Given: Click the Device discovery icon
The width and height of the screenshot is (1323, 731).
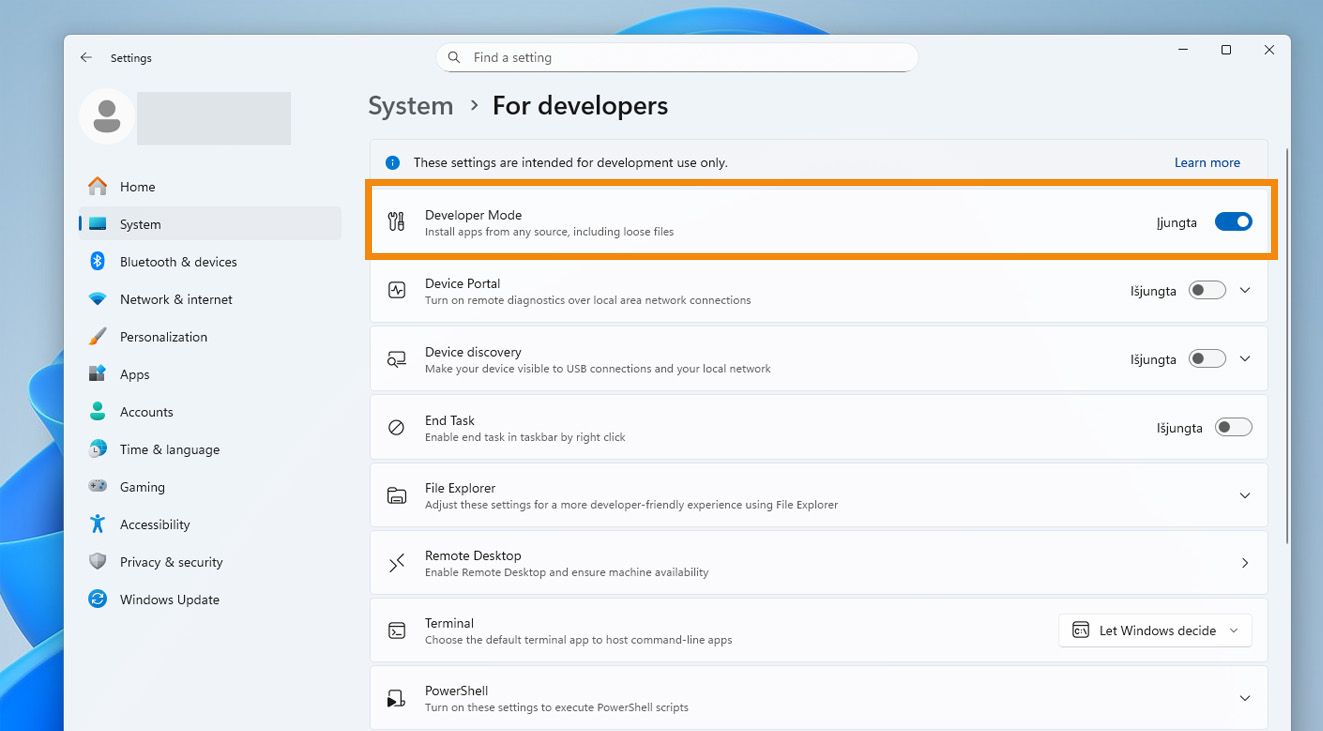Looking at the screenshot, I should 397,359.
